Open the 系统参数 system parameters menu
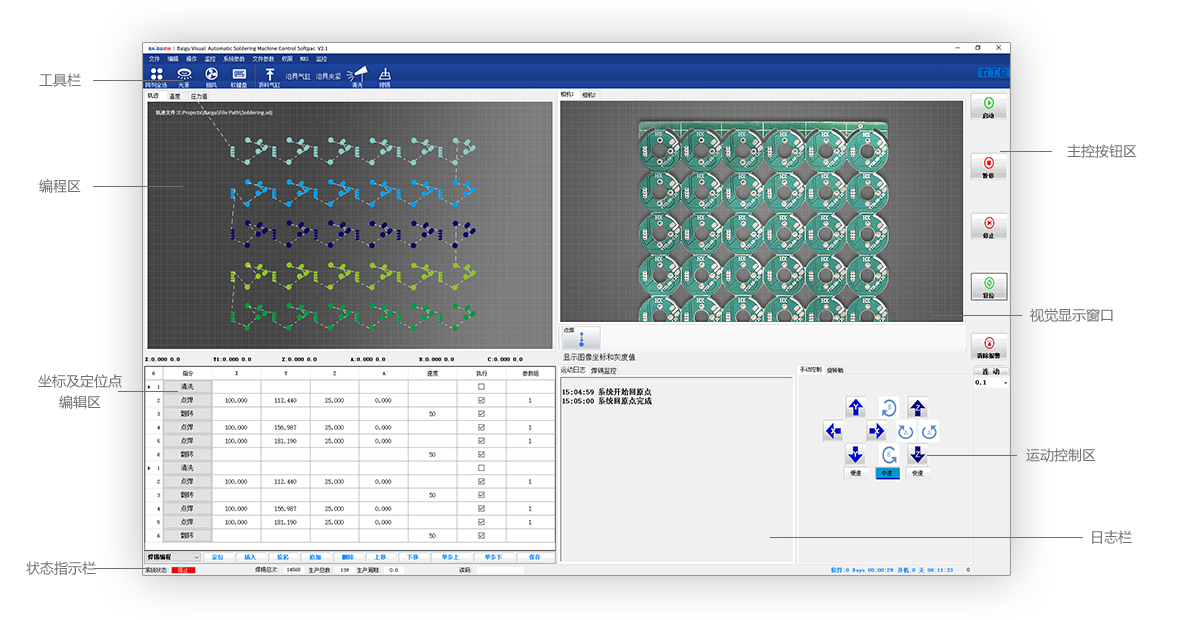The height and width of the screenshot is (620, 1200). coord(234,59)
